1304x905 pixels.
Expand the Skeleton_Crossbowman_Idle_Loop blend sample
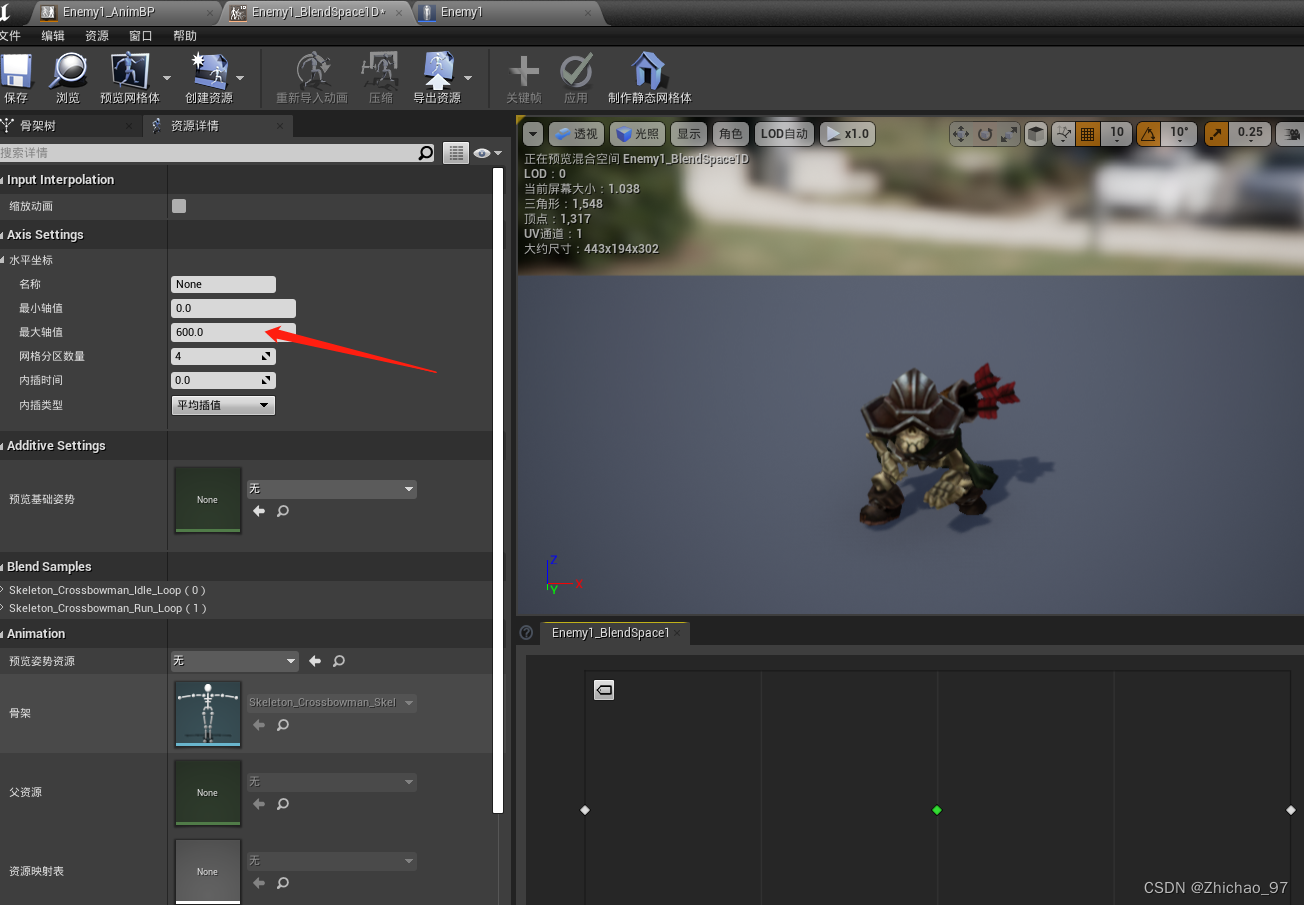tap(6, 590)
